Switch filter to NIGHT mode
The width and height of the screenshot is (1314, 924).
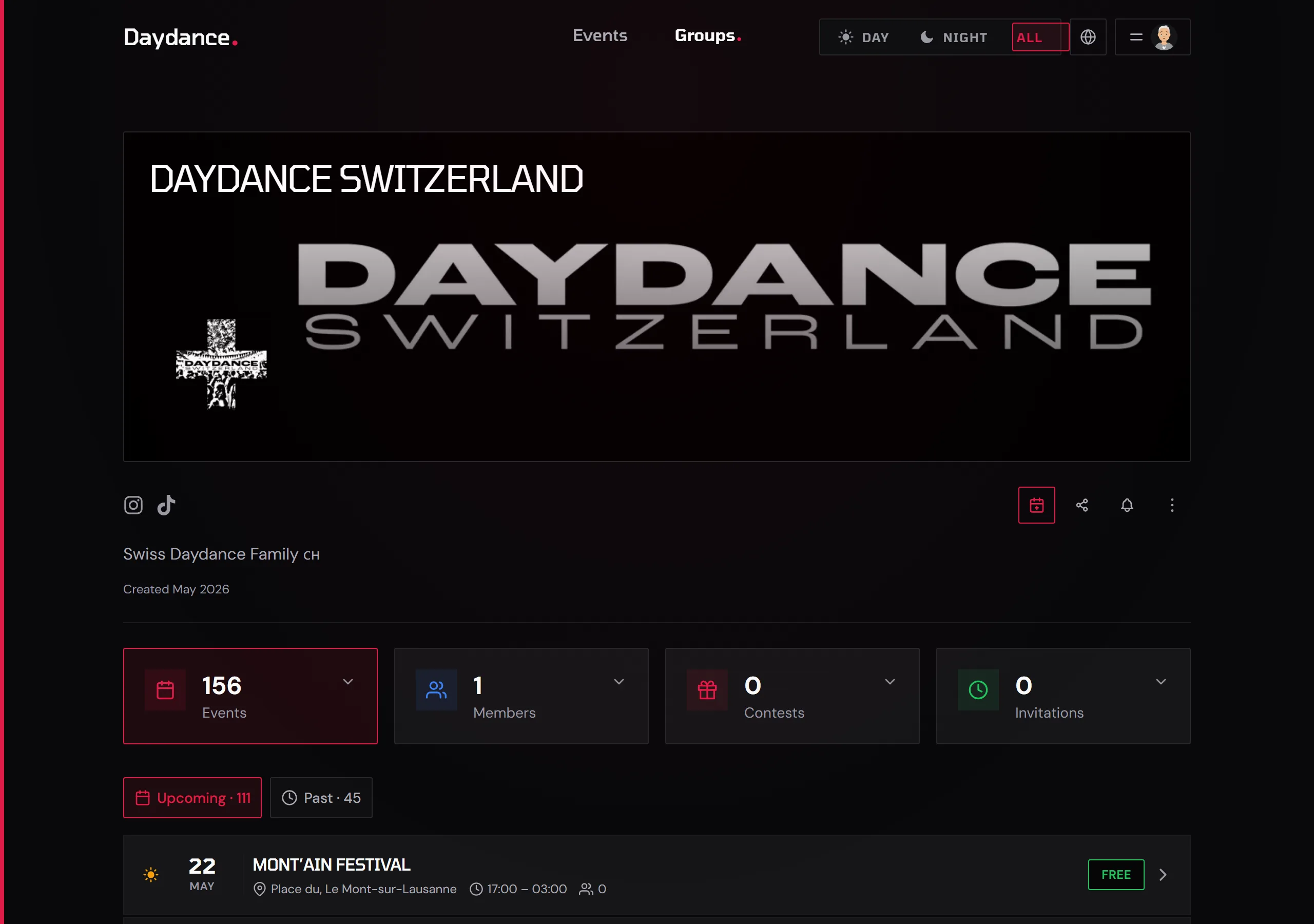tap(954, 37)
